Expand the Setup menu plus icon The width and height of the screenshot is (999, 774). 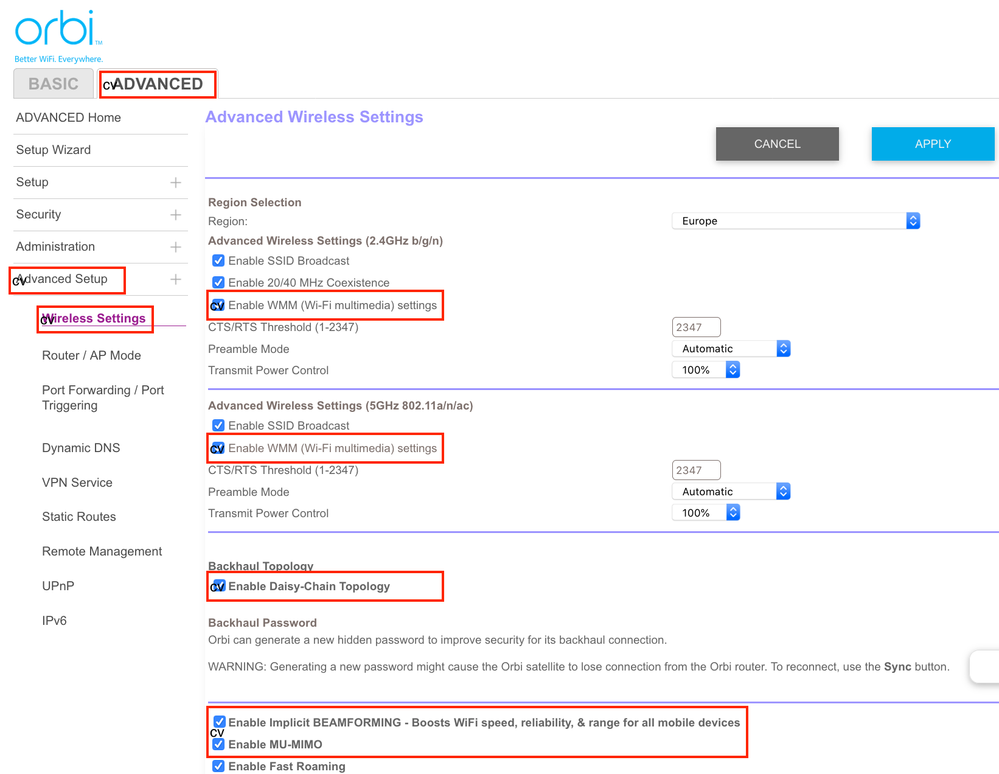coord(176,183)
